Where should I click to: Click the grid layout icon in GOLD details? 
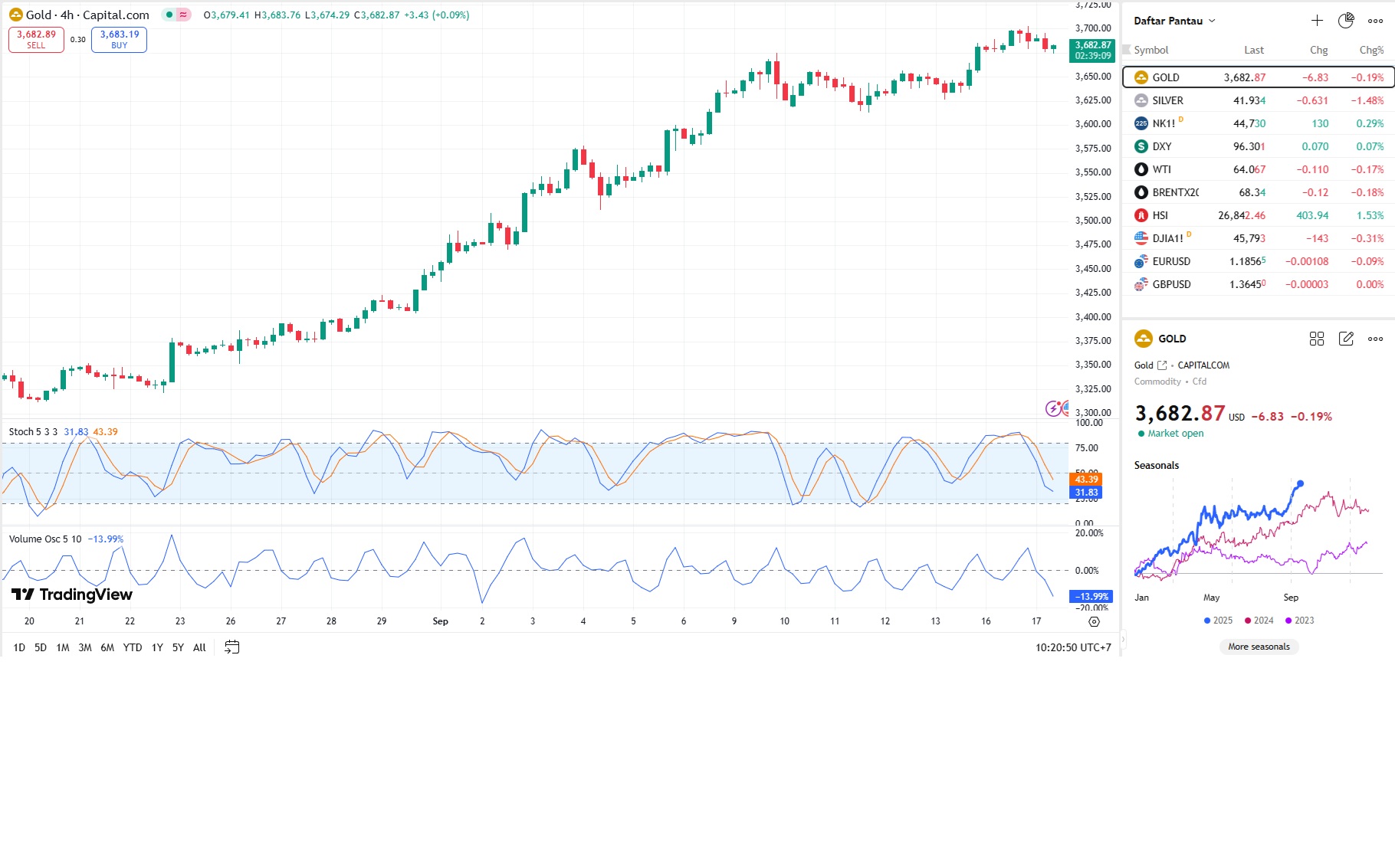point(1317,339)
